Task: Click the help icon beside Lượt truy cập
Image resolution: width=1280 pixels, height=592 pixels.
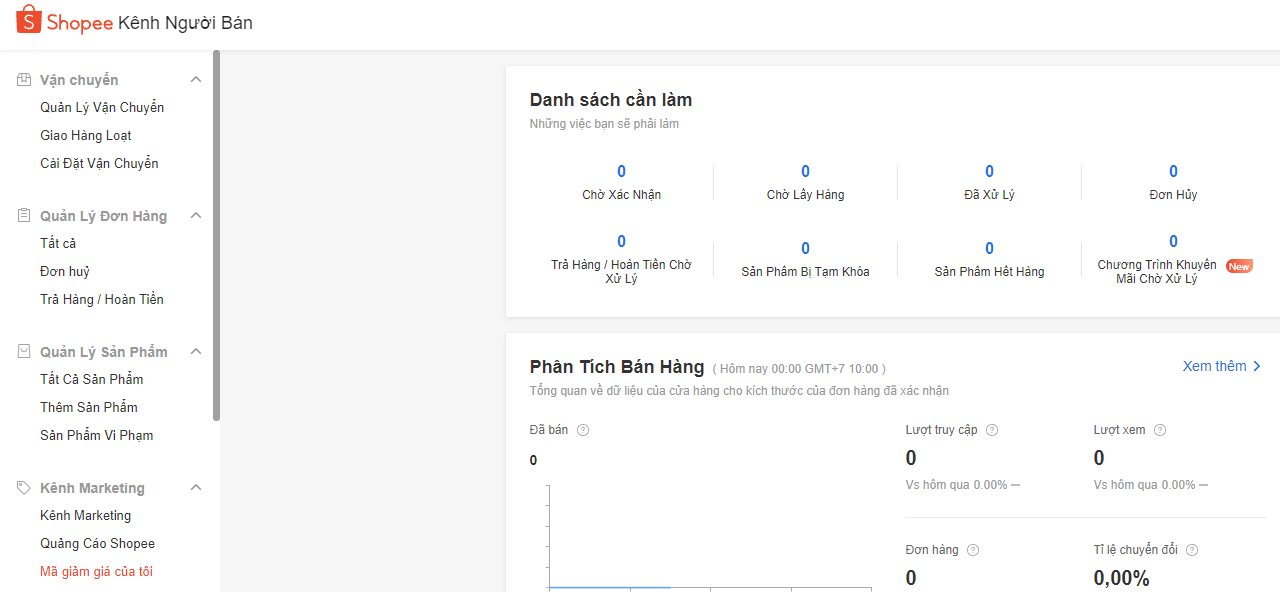Action: click(x=992, y=430)
